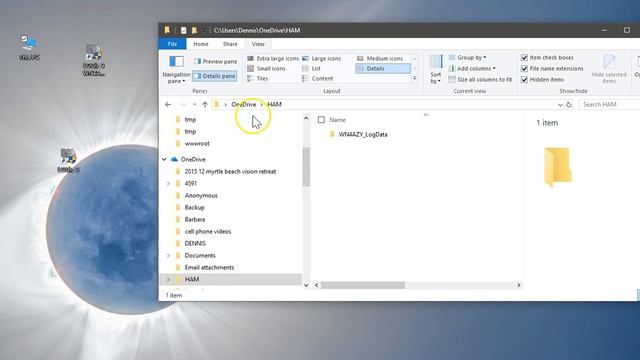Select the Details layout
Screen dimensions: 640x360
click(x=382, y=69)
